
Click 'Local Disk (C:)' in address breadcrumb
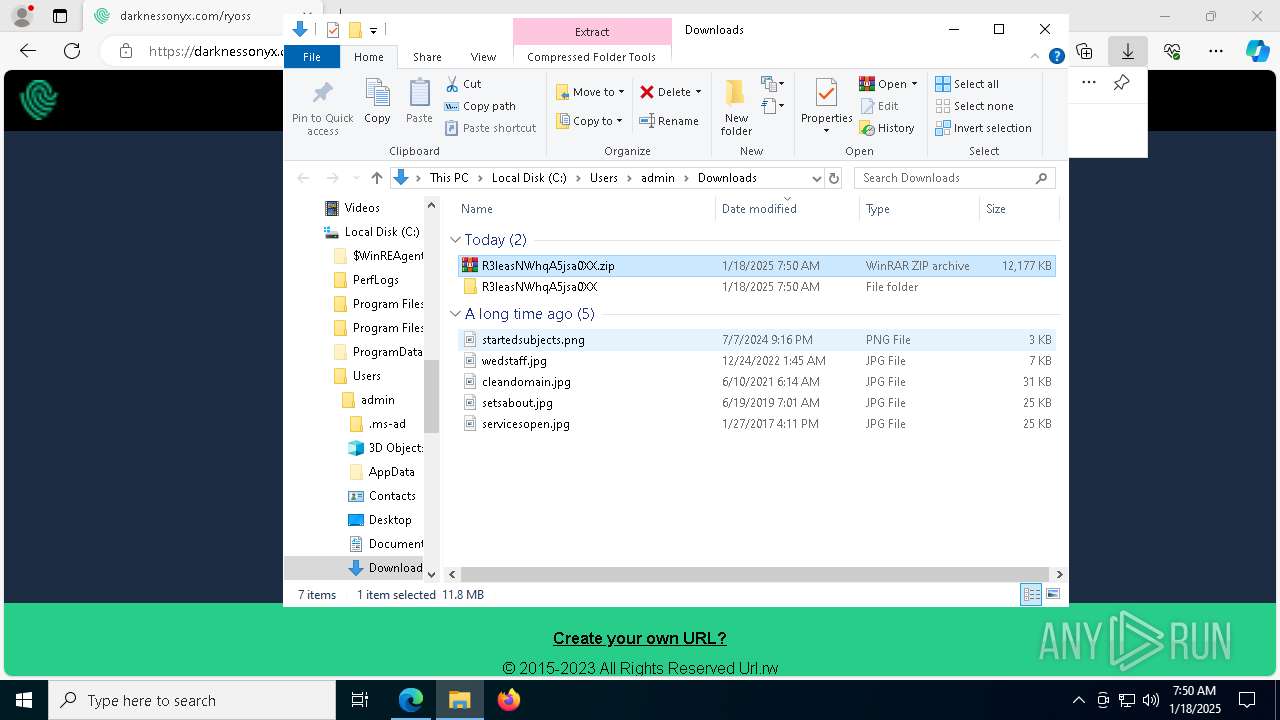click(x=529, y=178)
